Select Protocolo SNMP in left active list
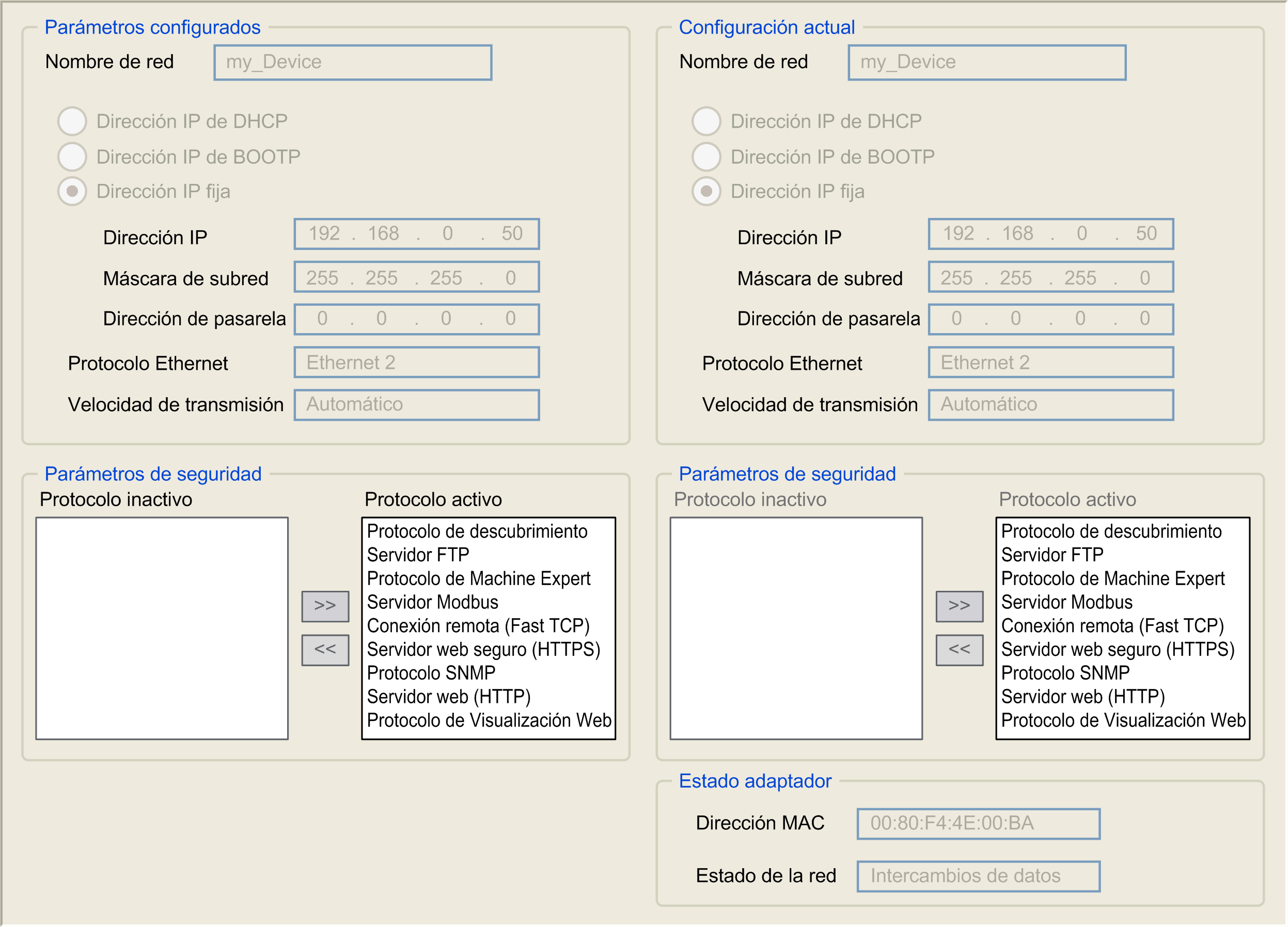Image resolution: width=1288 pixels, height=927 pixels. (431, 673)
